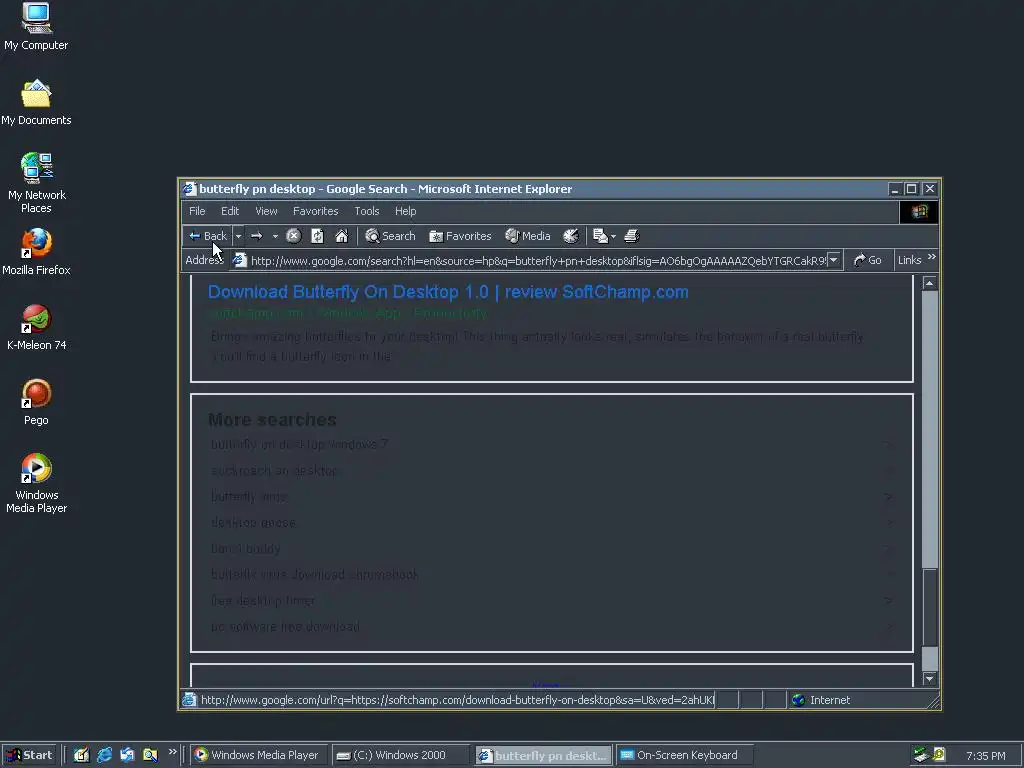
Task: Click the network system tray icon
Action: pos(921,755)
